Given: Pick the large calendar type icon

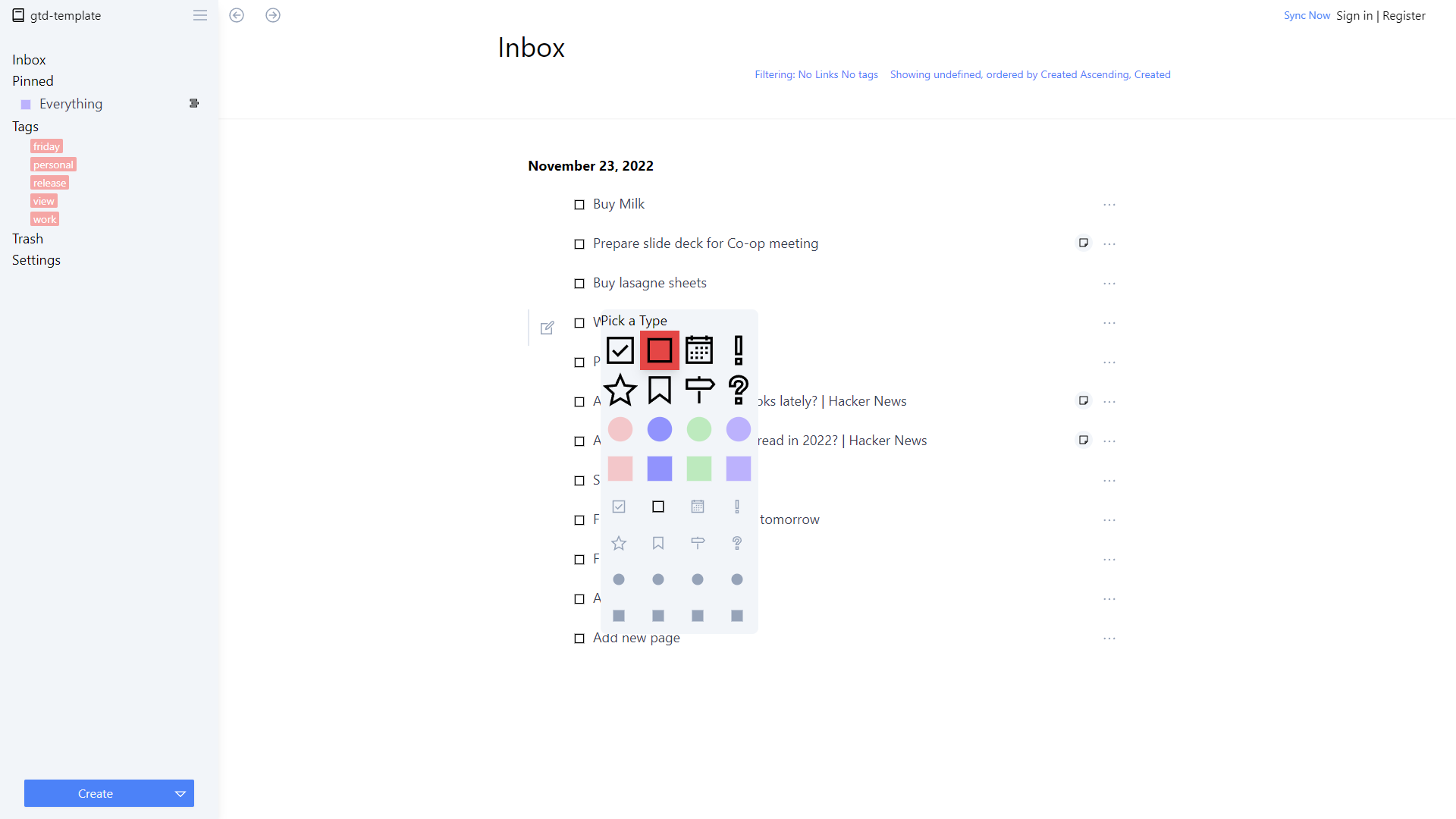Looking at the screenshot, I should (x=698, y=350).
